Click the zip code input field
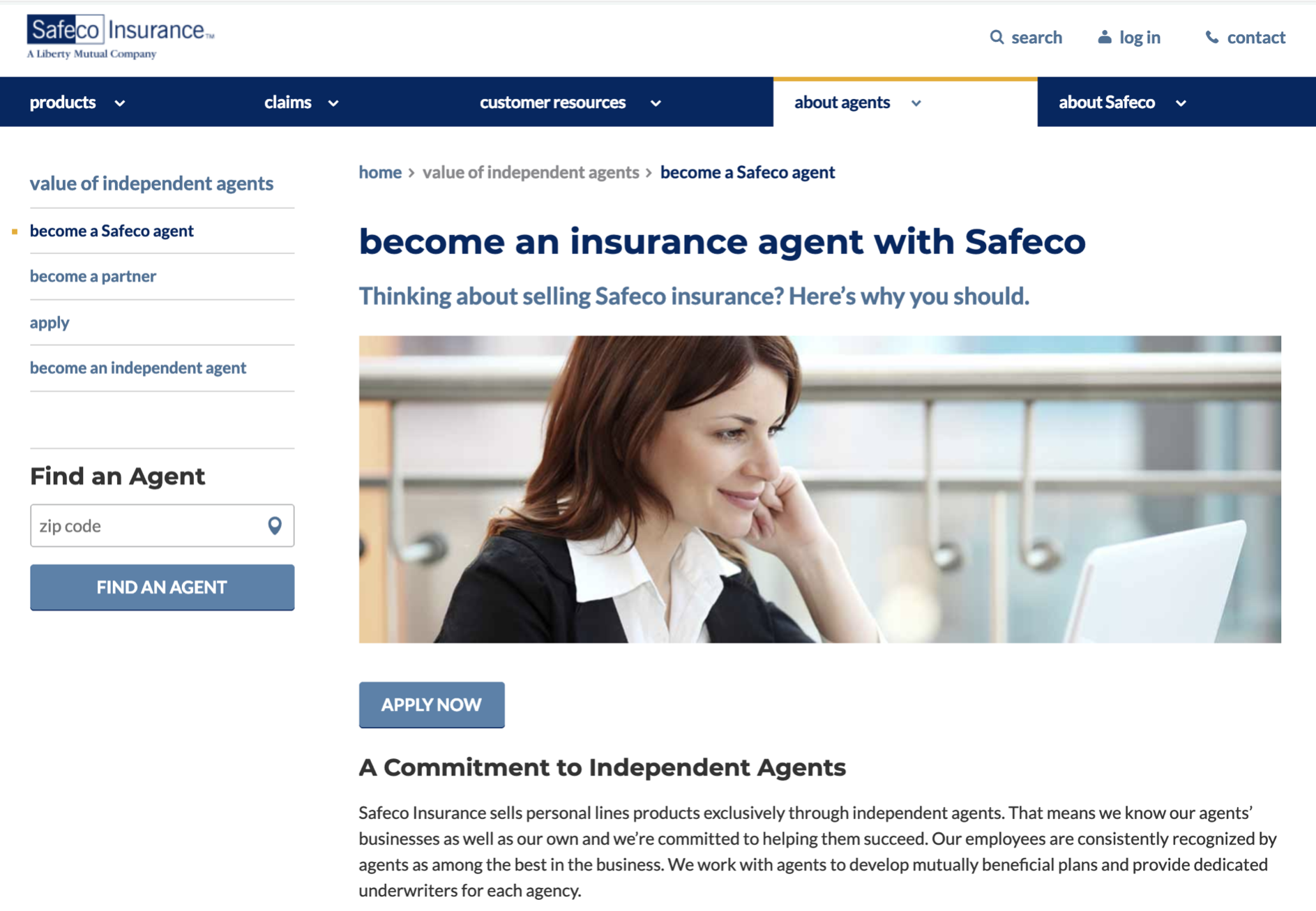 (x=162, y=525)
